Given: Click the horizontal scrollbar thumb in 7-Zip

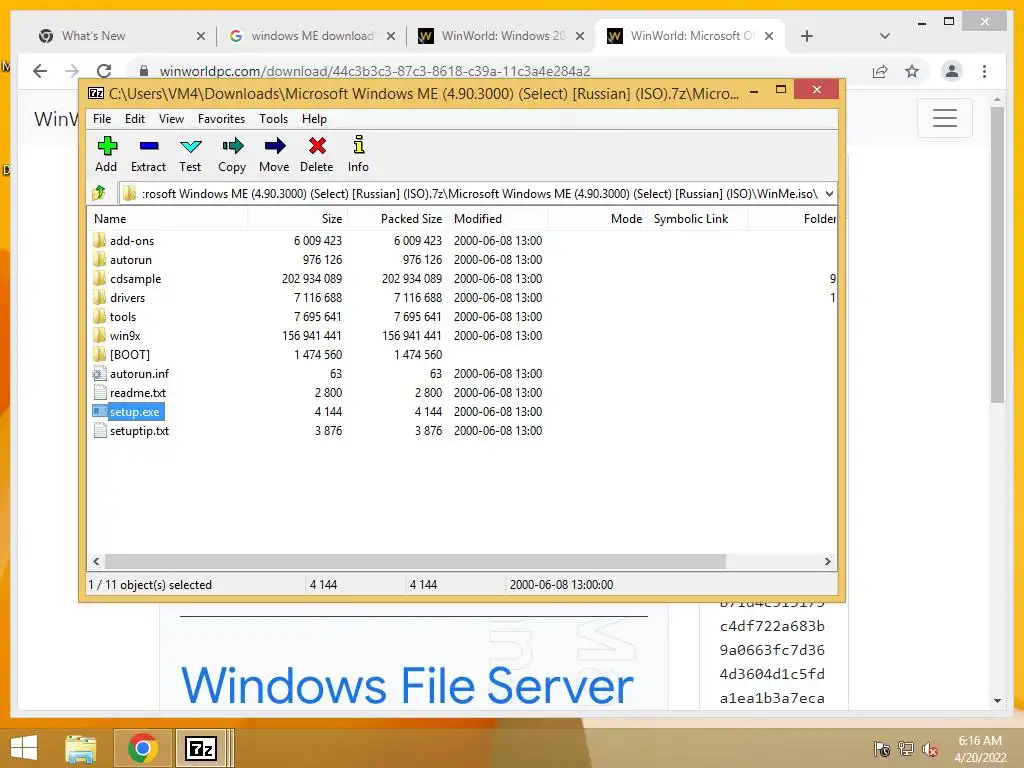Looking at the screenshot, I should click(x=415, y=562).
